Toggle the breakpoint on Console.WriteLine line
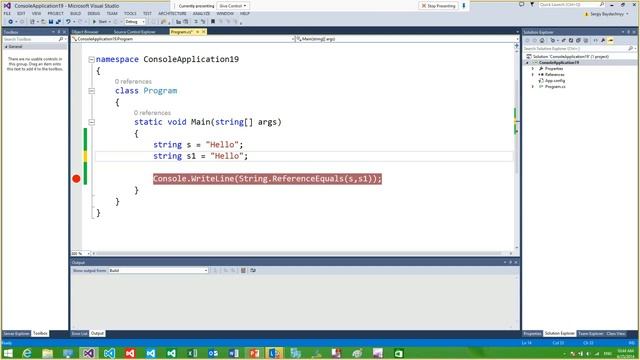 pos(76,178)
